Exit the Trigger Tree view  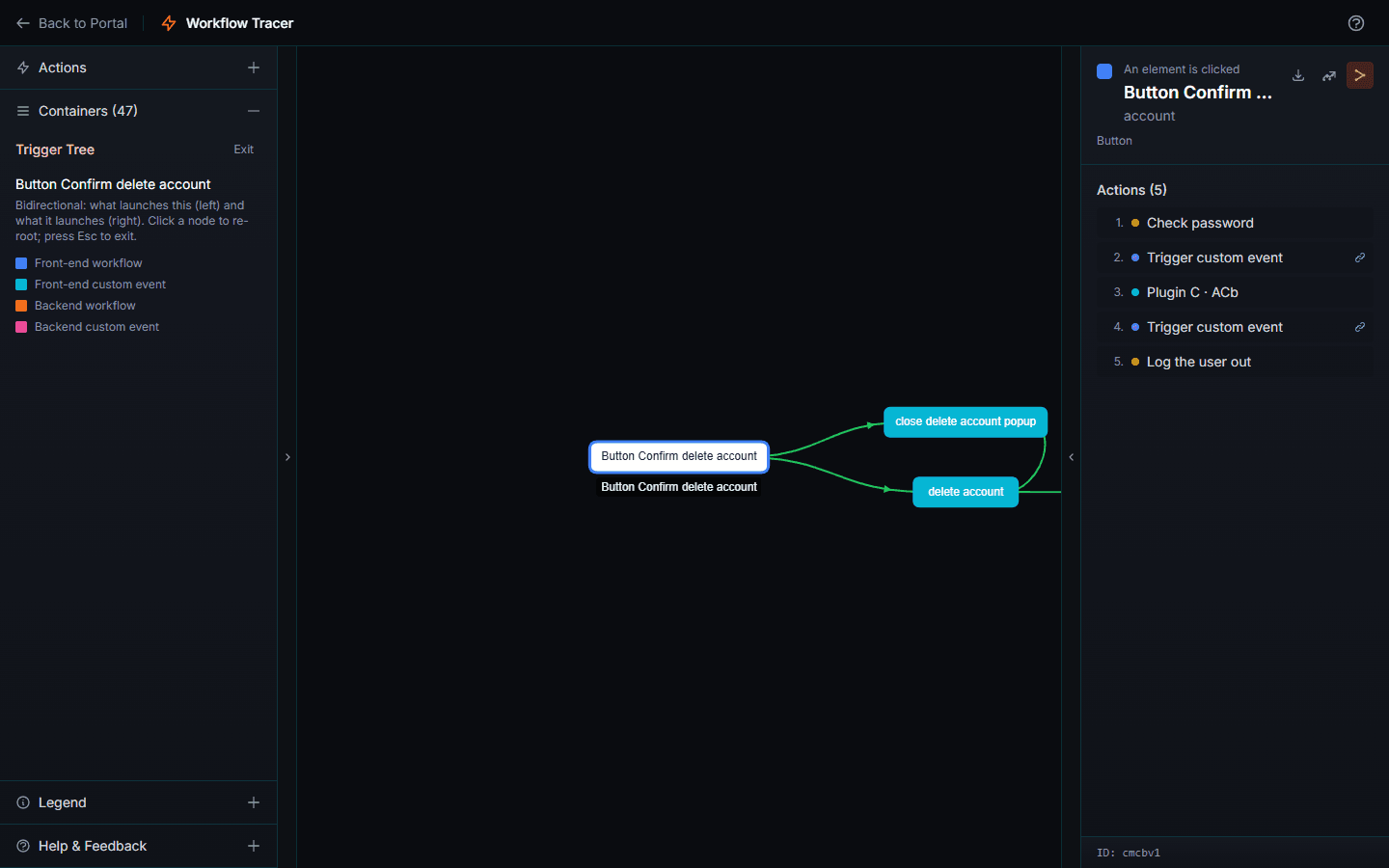pos(243,149)
